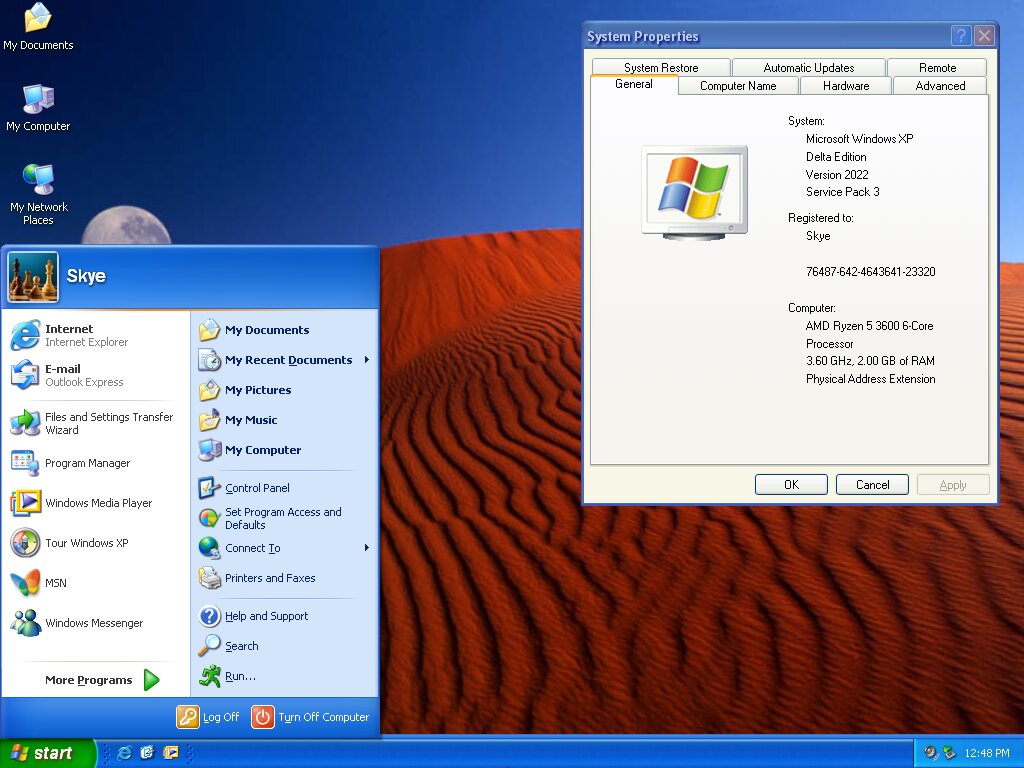Switch to Advanced tab

coord(940,86)
